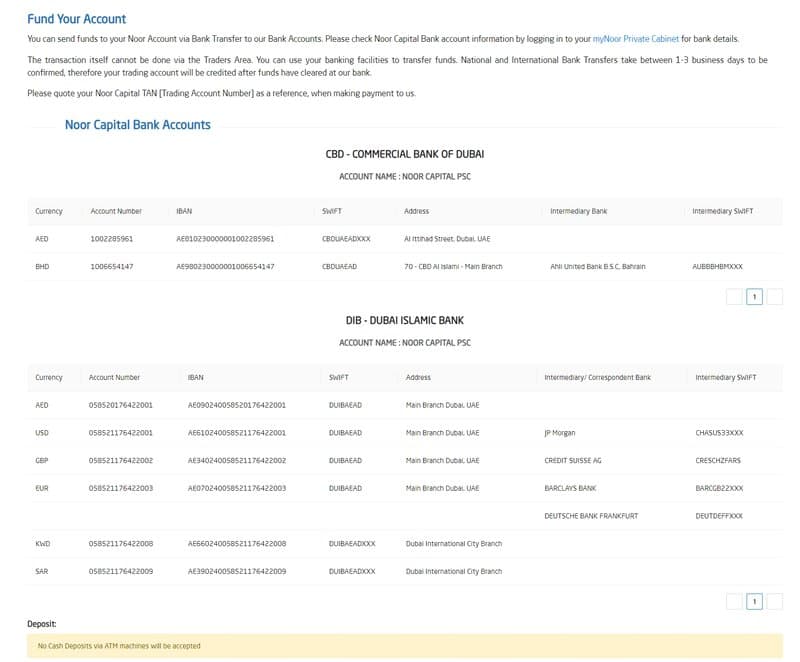Sort CBD table by Account Number header

116,211
